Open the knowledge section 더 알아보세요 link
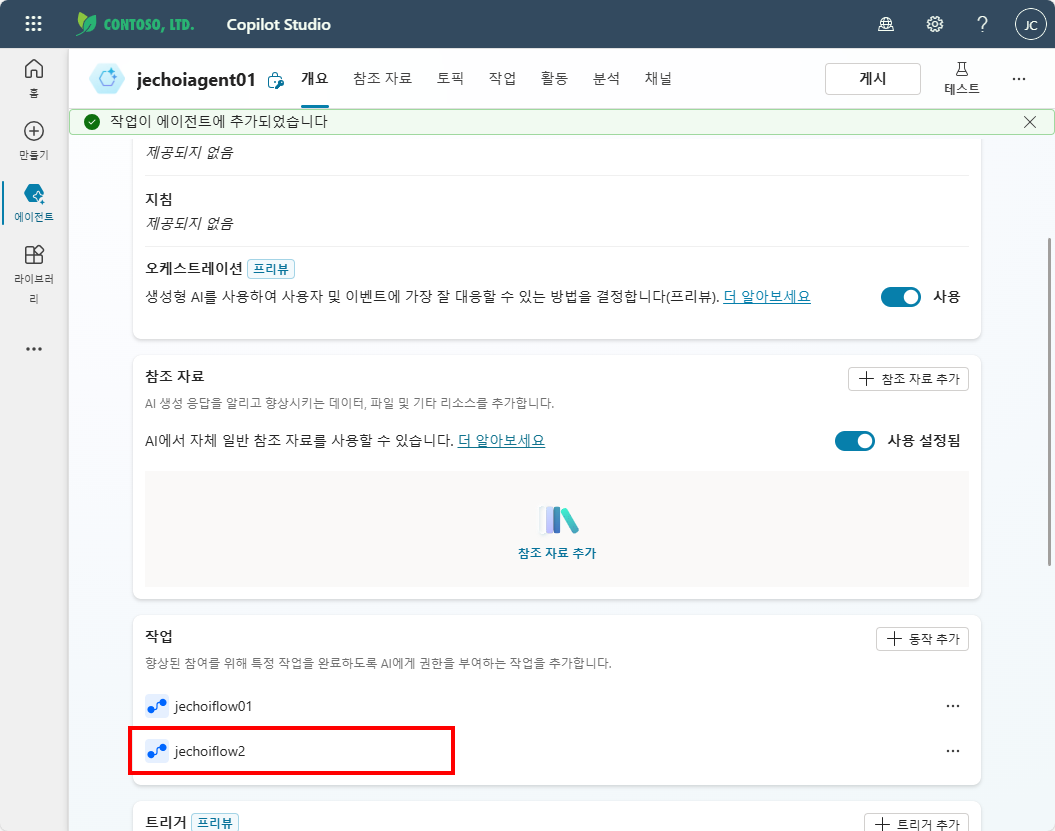Image resolution: width=1055 pixels, height=831 pixels. [501, 441]
